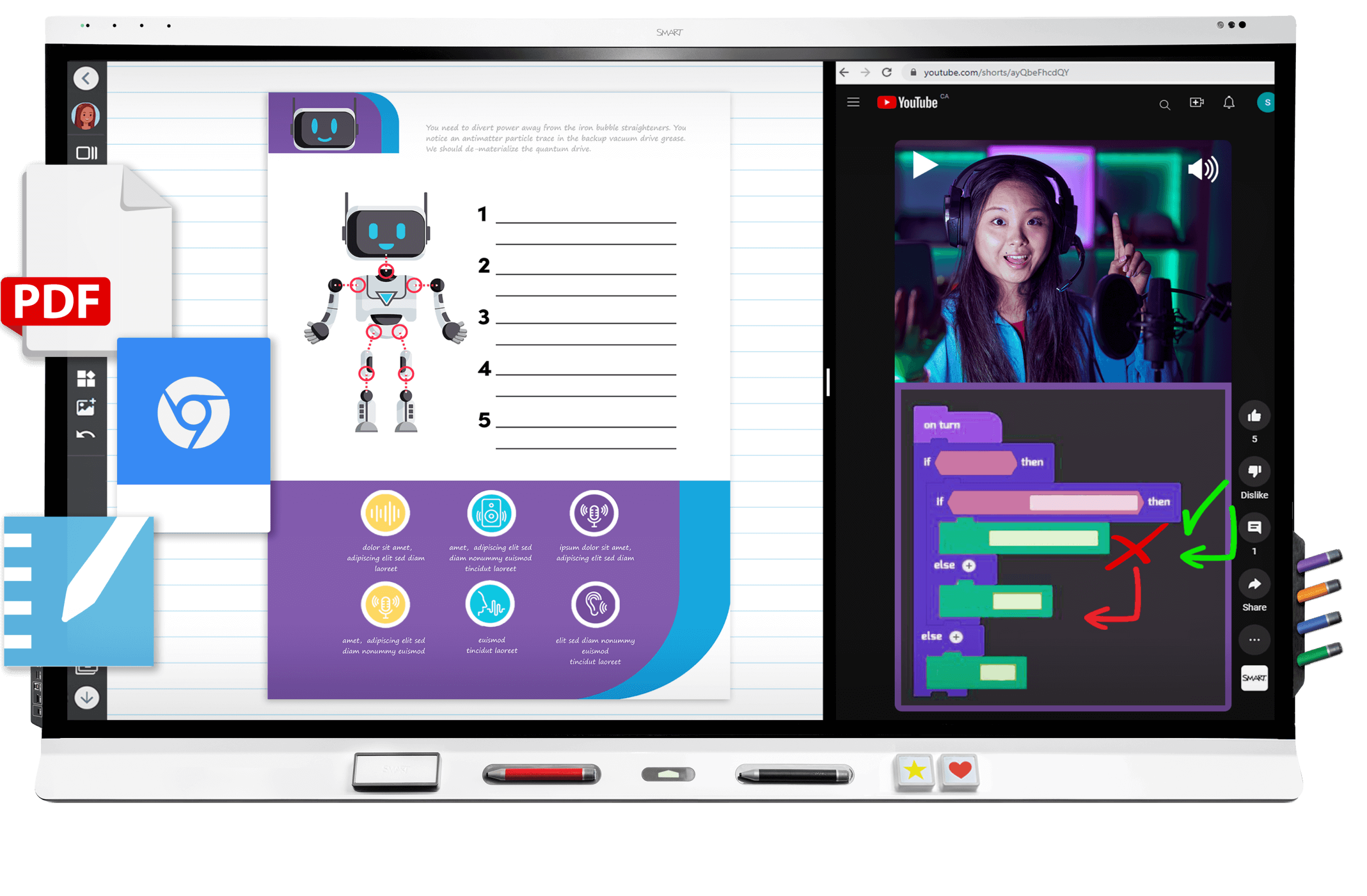Click the undo arrow icon in toolbar

pyautogui.click(x=85, y=435)
